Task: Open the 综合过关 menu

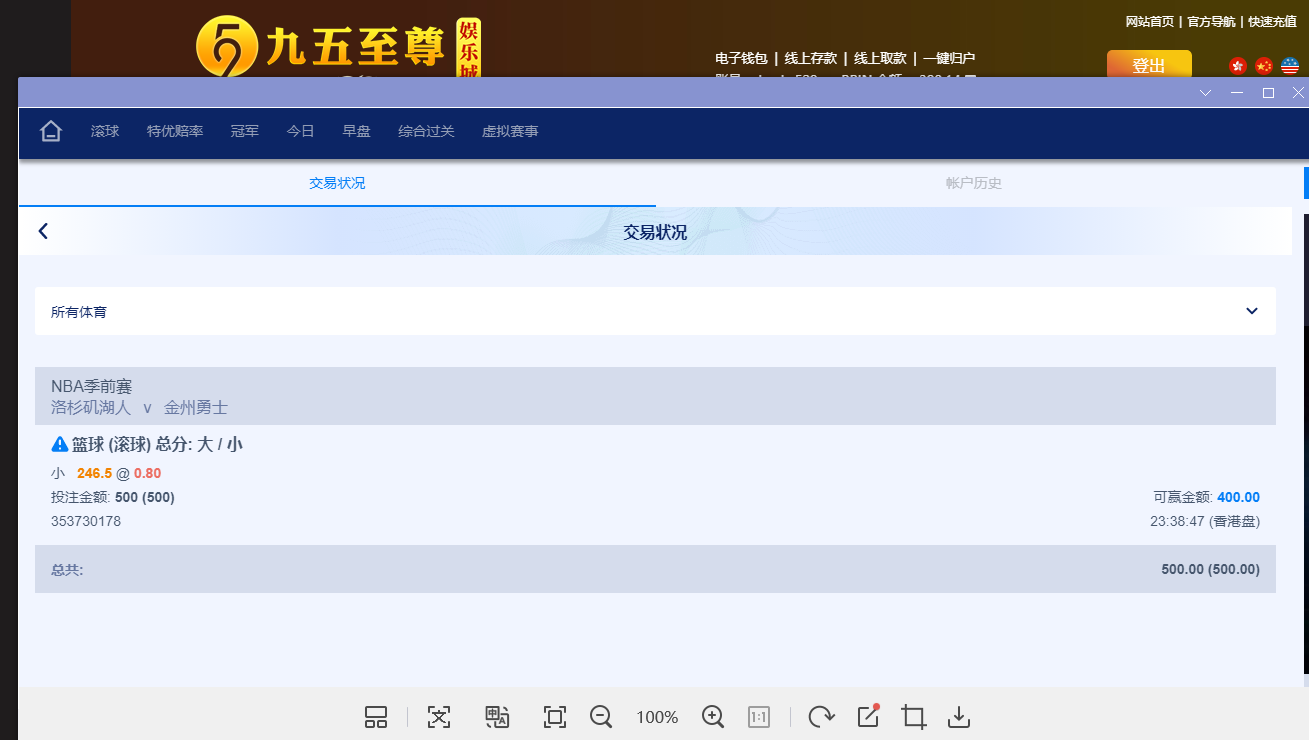Action: click(x=426, y=131)
